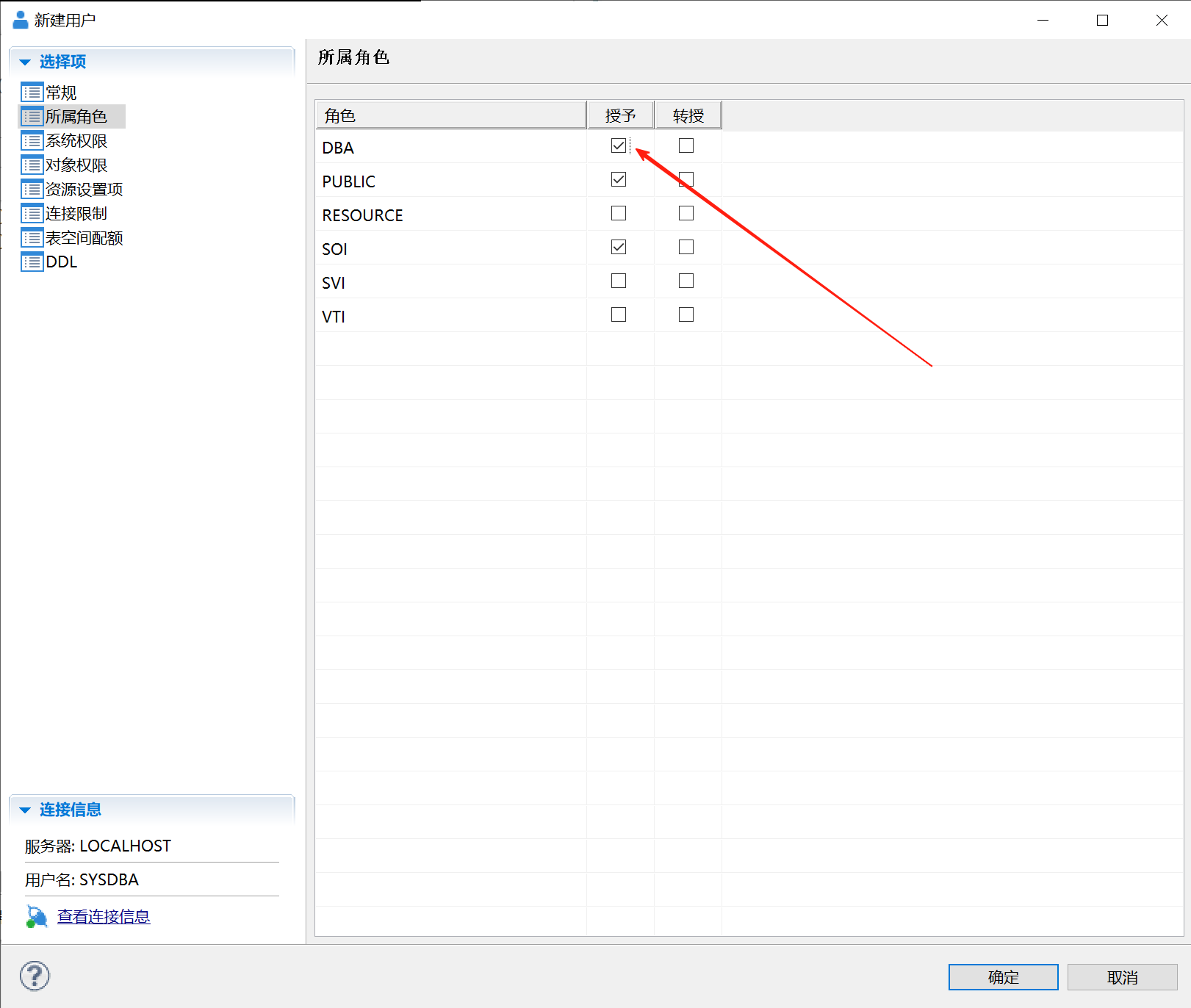This screenshot has width=1191, height=1008.
Task: Select the RESOURCE role name
Action: (363, 215)
